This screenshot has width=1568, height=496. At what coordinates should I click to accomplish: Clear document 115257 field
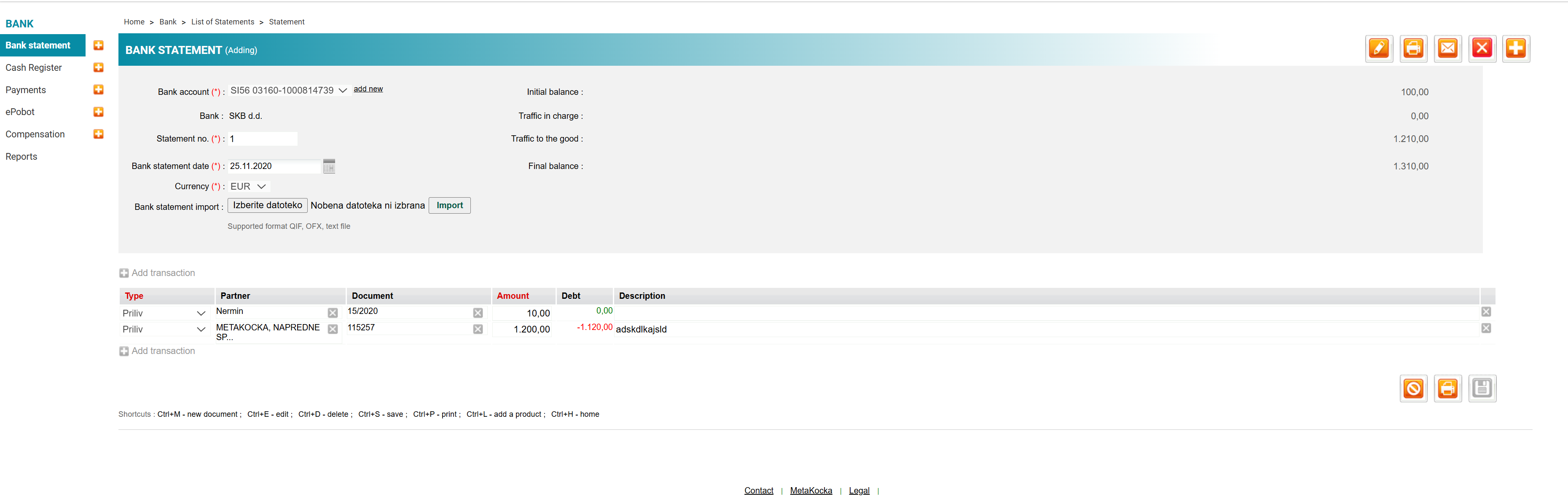(478, 329)
